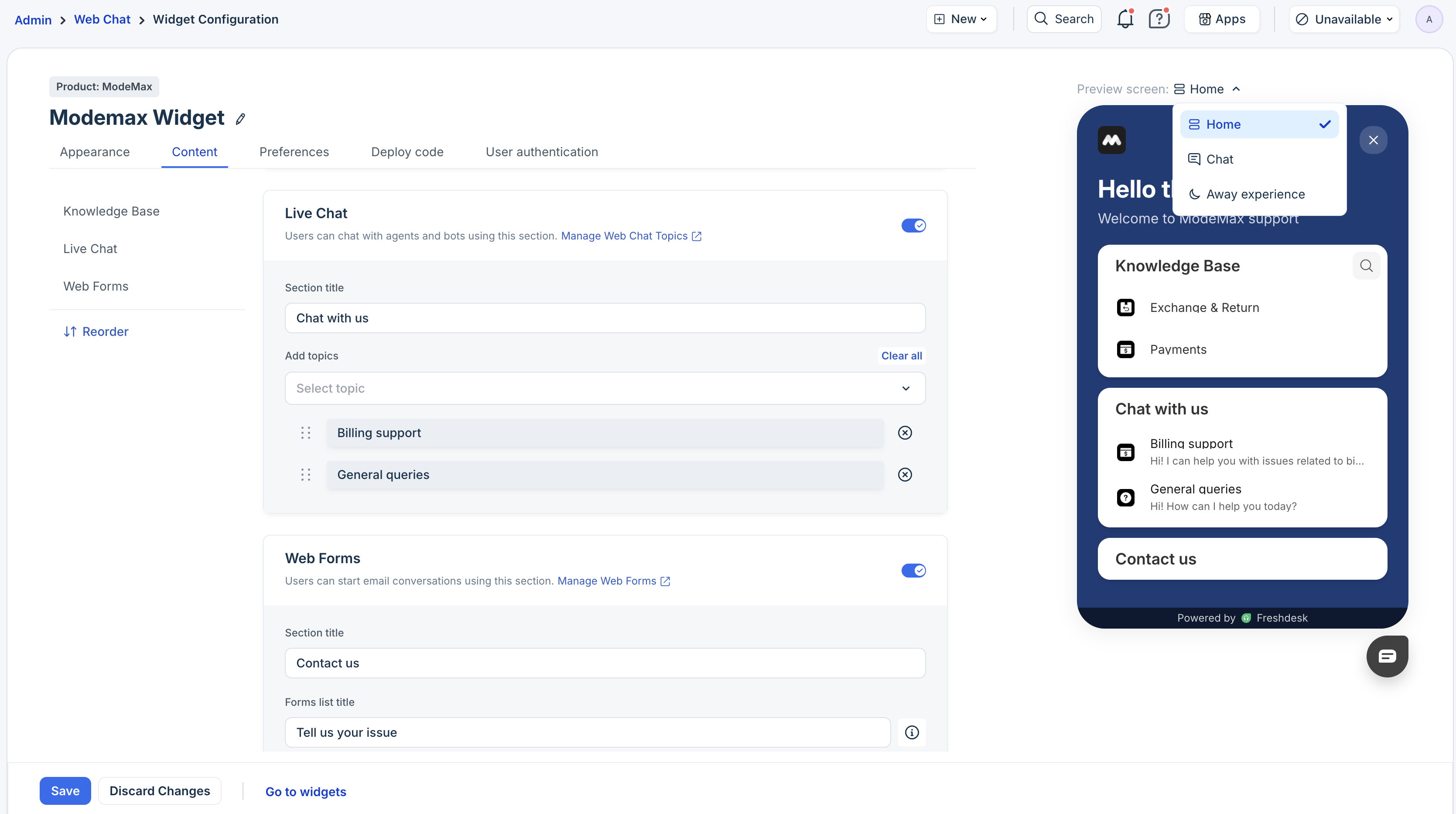The width and height of the screenshot is (1456, 814).
Task: Click the Knowledge Base search icon in preview
Action: (x=1366, y=266)
